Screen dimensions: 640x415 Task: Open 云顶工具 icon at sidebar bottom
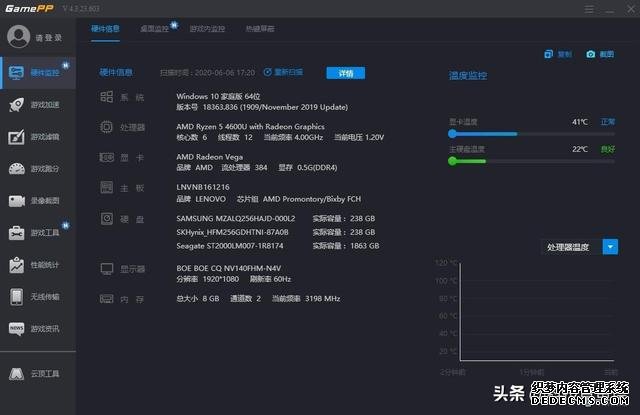(x=17, y=373)
